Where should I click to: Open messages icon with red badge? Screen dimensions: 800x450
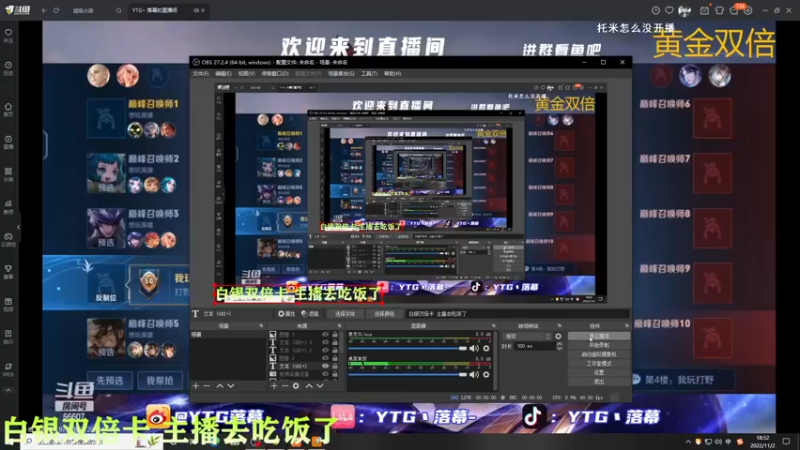tap(735, 10)
